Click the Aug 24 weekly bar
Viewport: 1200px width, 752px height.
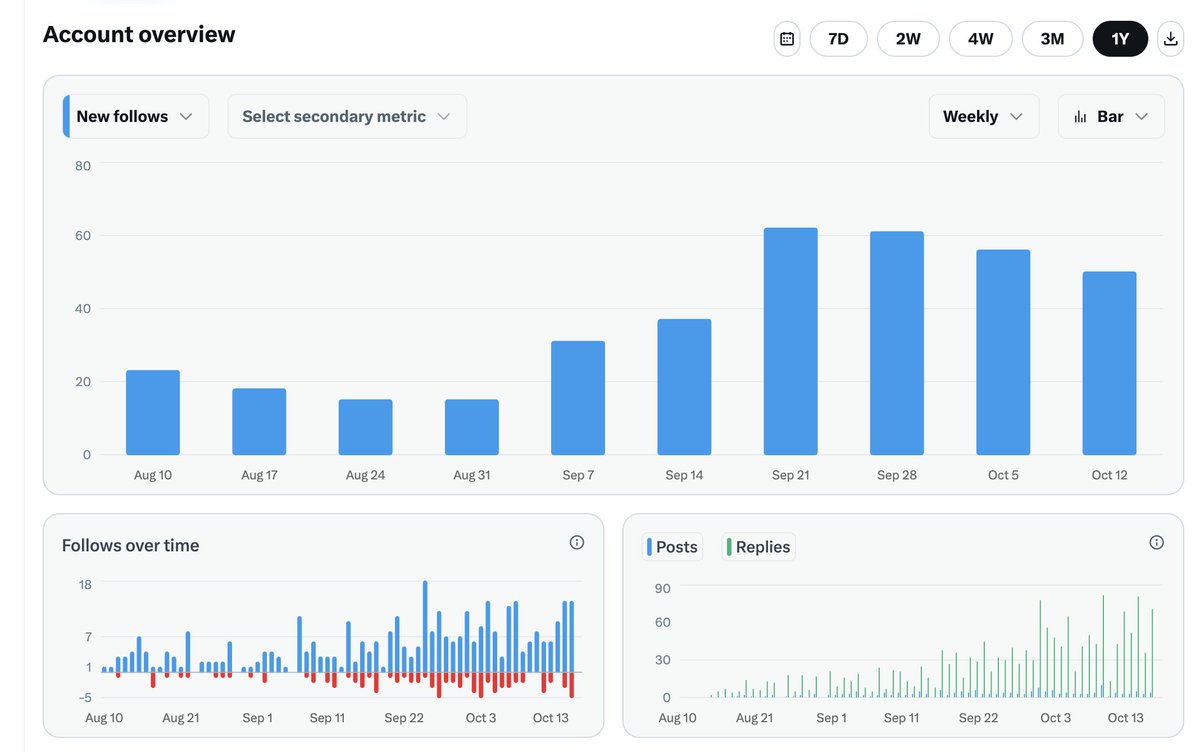click(x=365, y=427)
